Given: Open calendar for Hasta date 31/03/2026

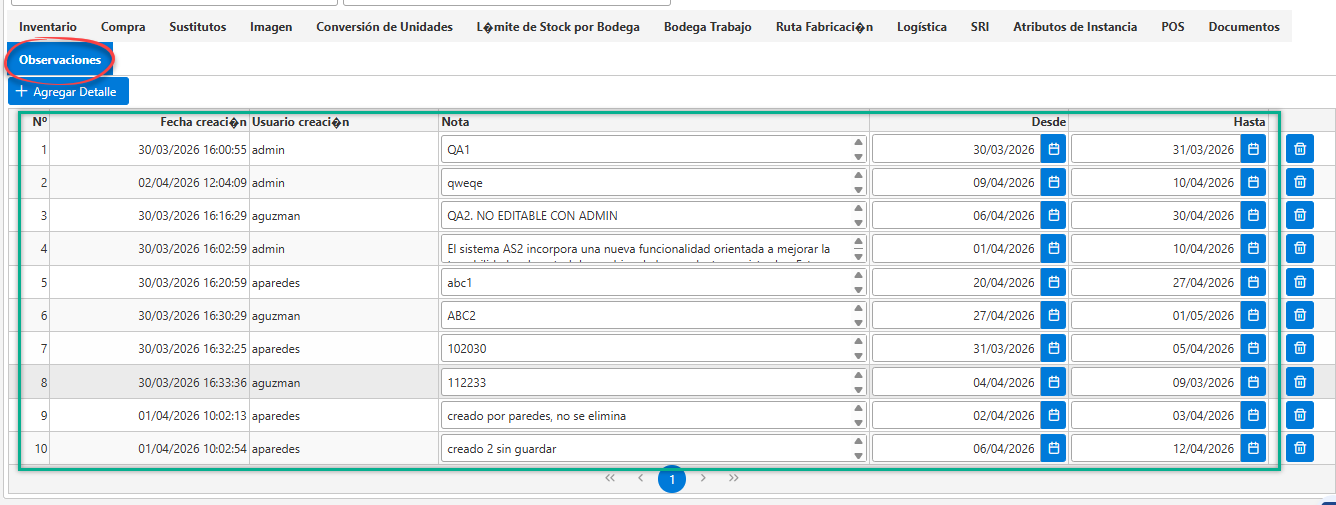Looking at the screenshot, I should (x=1253, y=150).
